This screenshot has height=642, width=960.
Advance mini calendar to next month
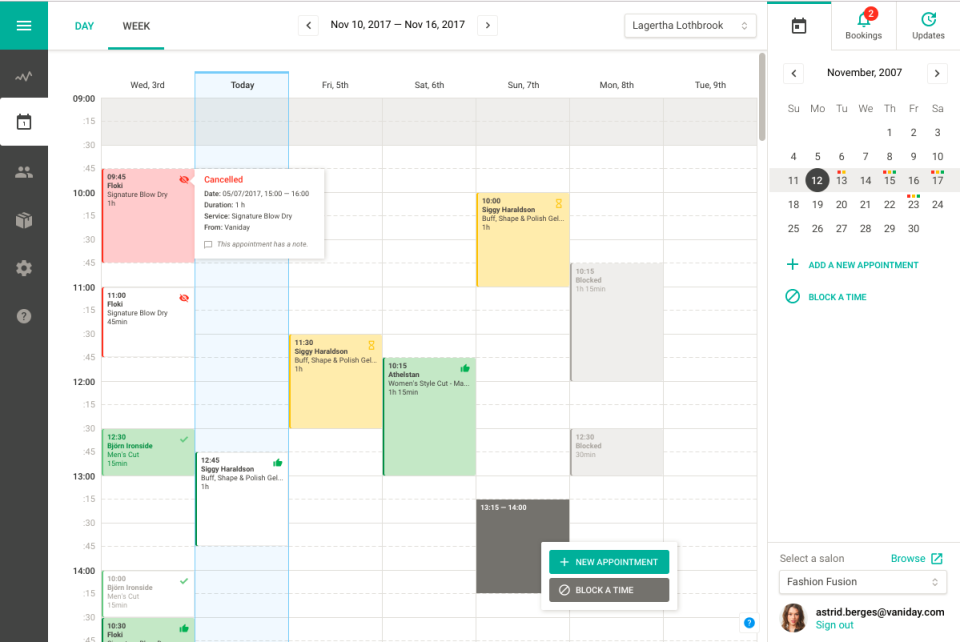937,73
